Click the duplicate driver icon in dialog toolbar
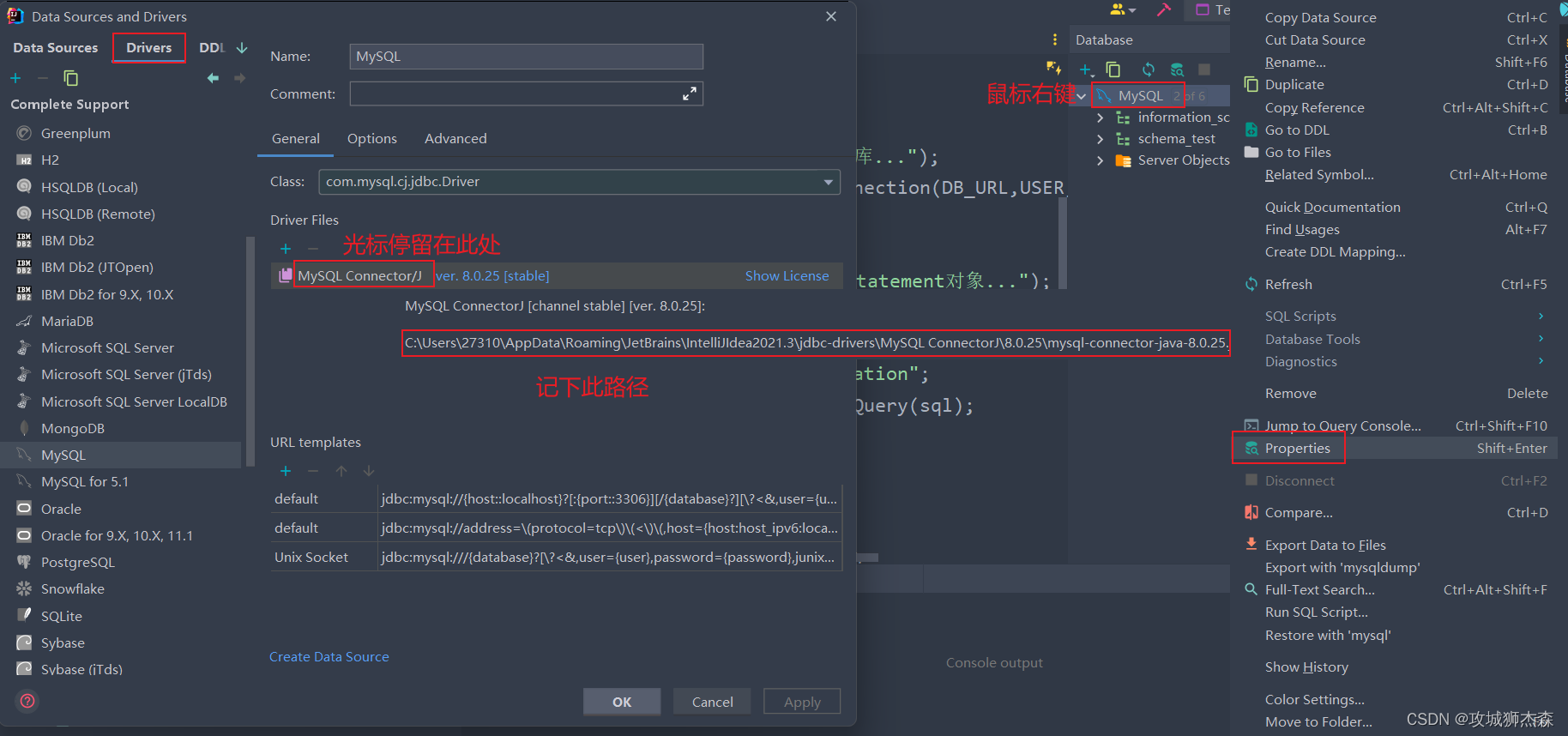 coord(70,78)
